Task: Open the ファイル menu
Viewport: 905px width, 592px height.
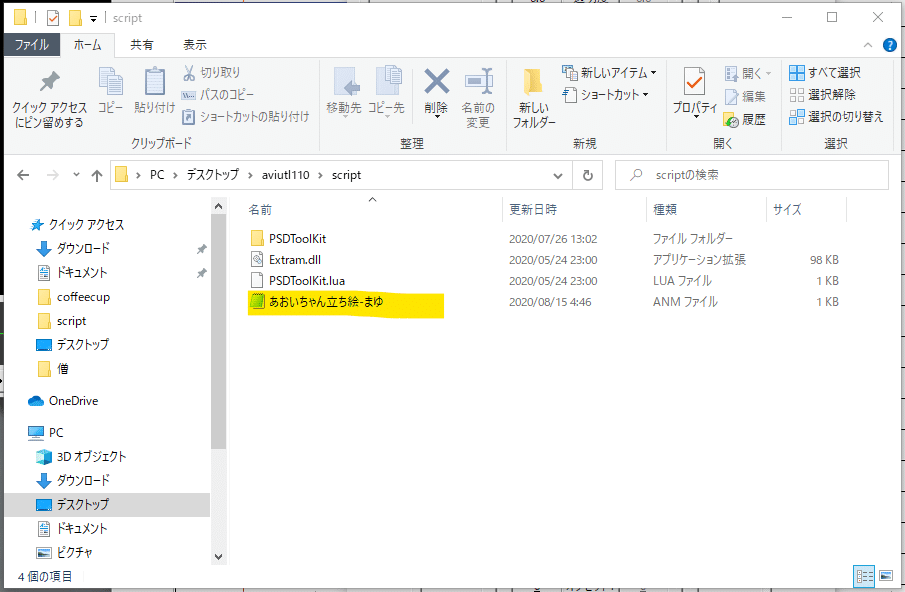Action: (x=34, y=44)
